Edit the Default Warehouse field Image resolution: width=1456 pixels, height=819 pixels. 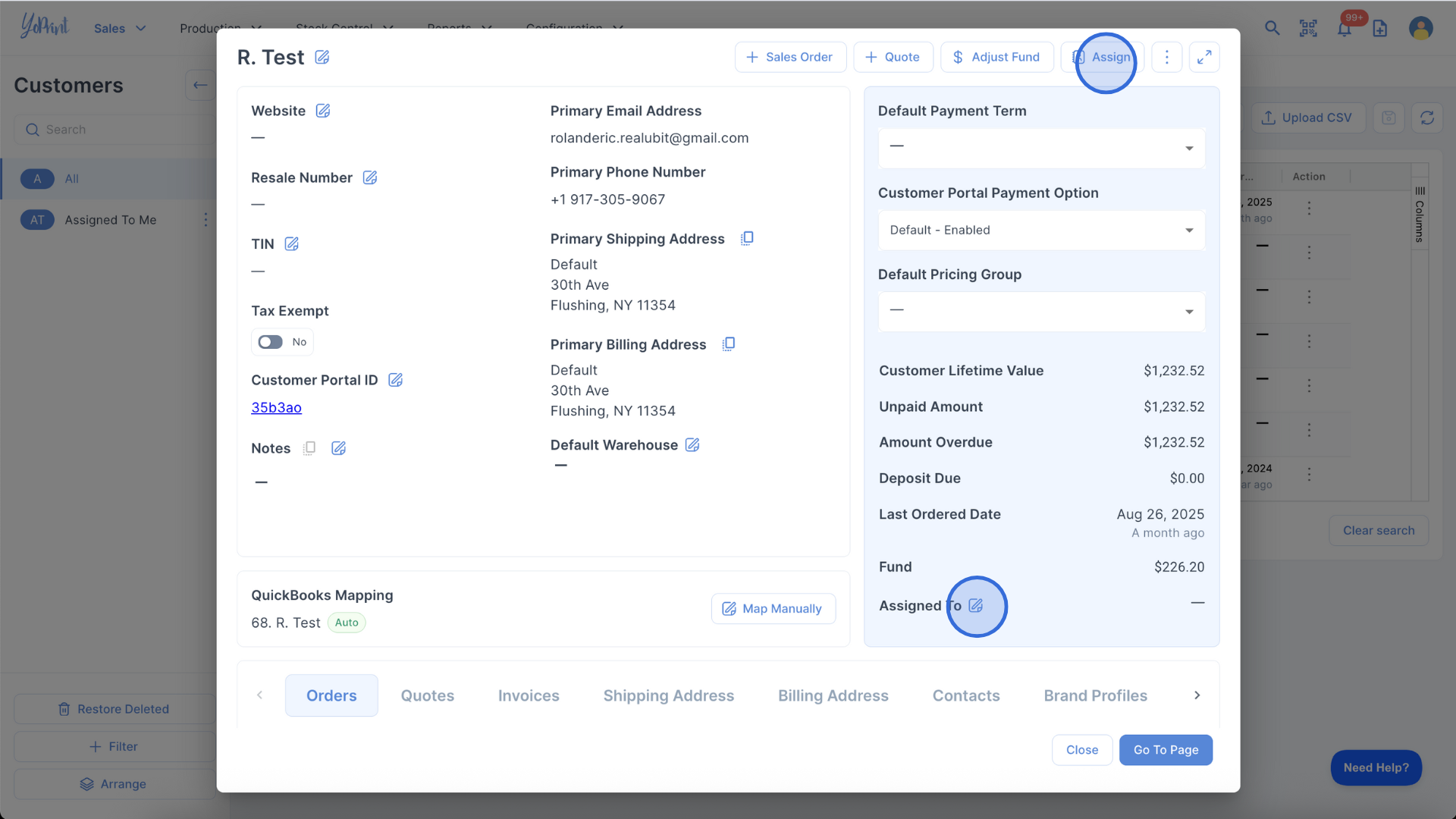(x=692, y=445)
